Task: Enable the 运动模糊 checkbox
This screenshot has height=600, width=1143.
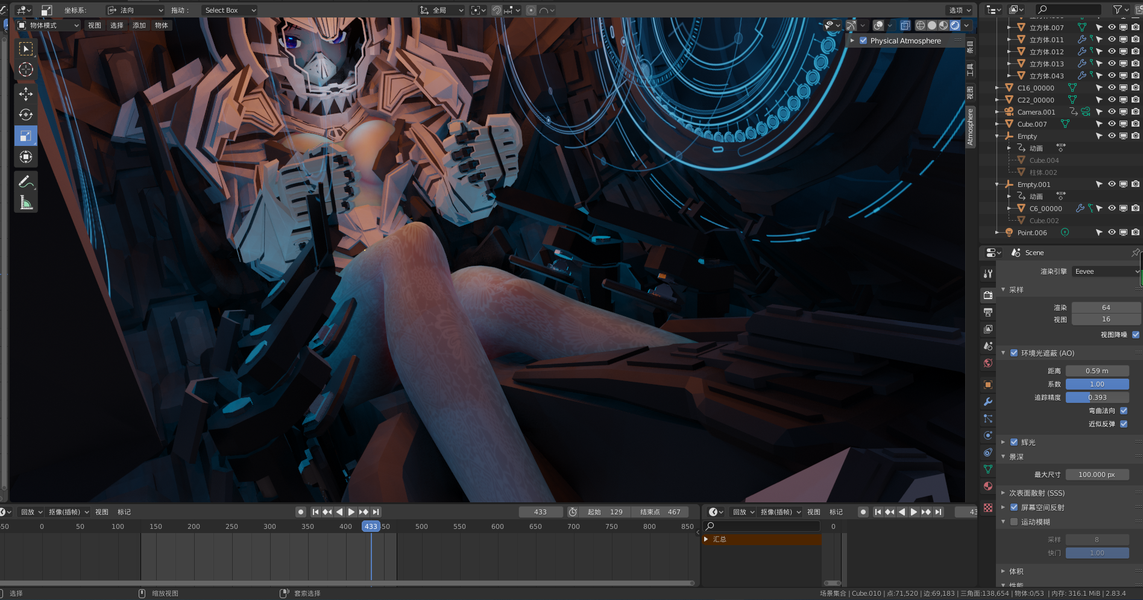Action: (x=1014, y=522)
